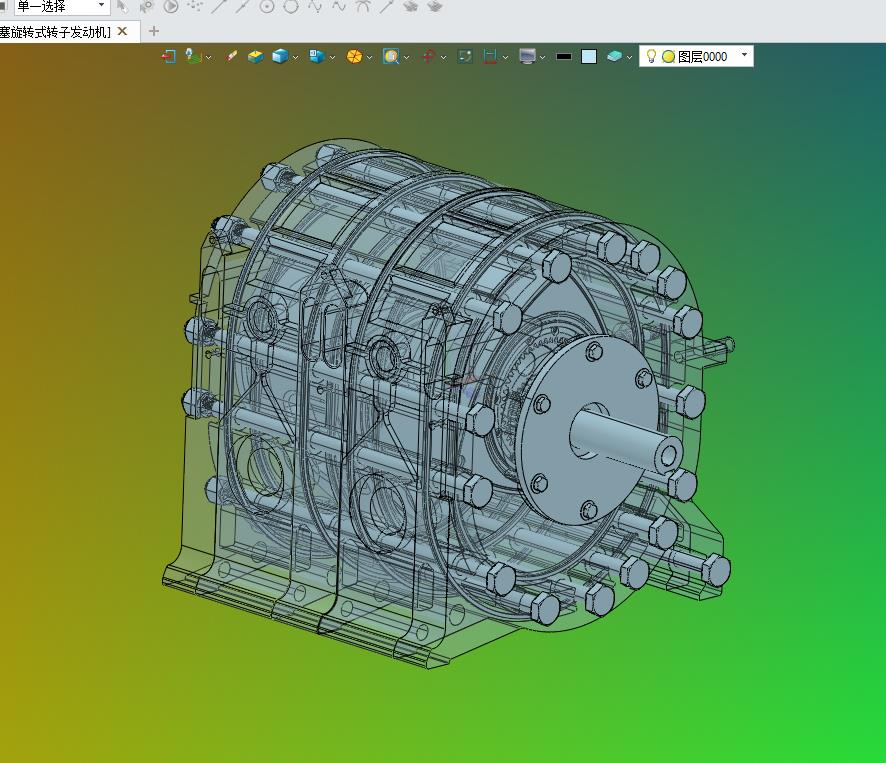Click the monitor display settings icon
The height and width of the screenshot is (763, 886).
point(527,57)
